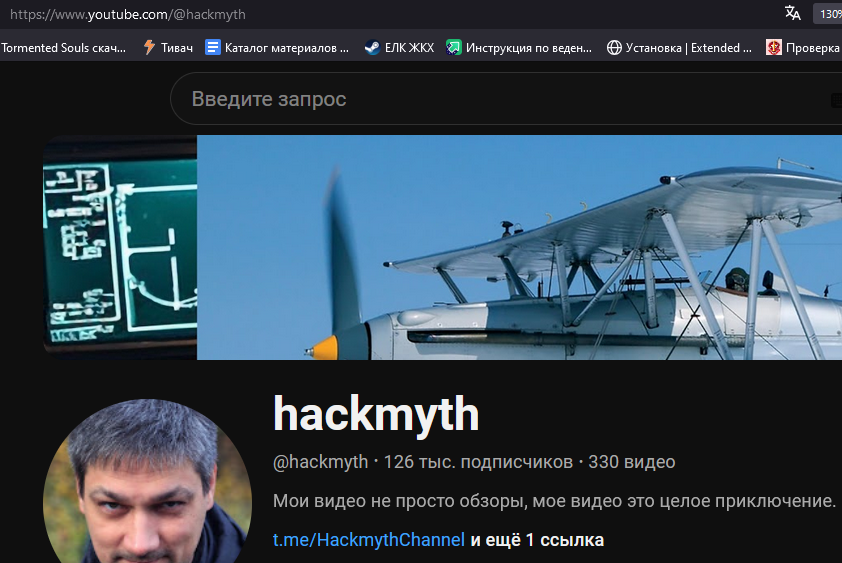842x563 pixels.
Task: Focus the Введите запрос search field
Action: (506, 99)
